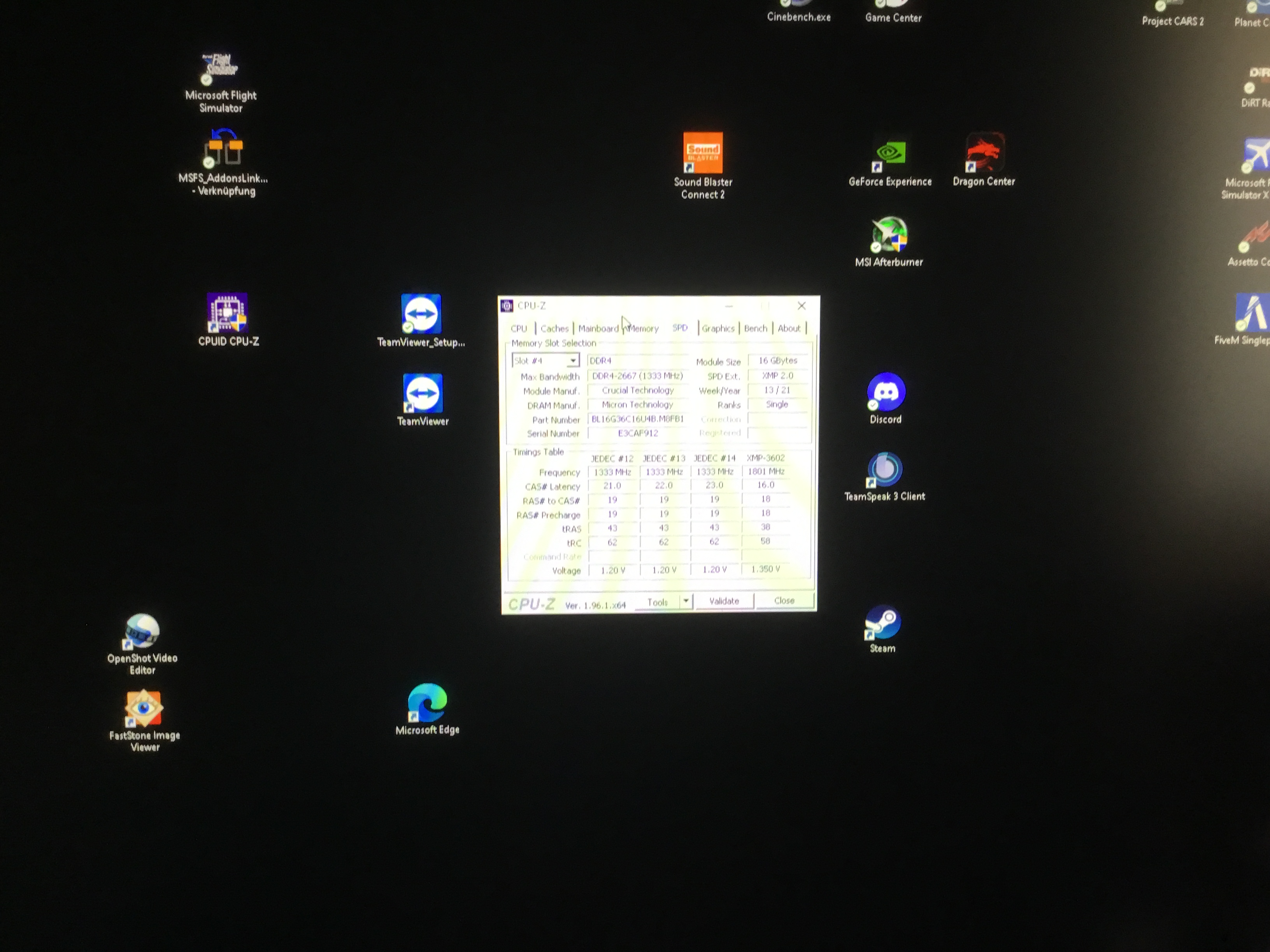
Task: Launch MSI Afterburner icon
Action: (889, 235)
